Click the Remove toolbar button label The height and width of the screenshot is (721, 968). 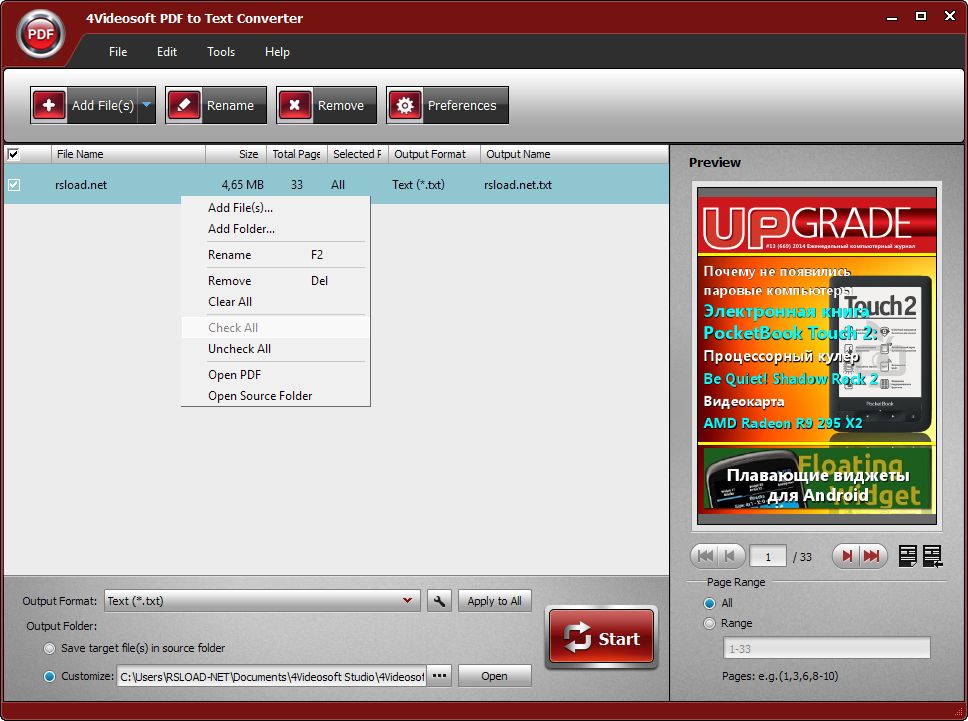[341, 106]
